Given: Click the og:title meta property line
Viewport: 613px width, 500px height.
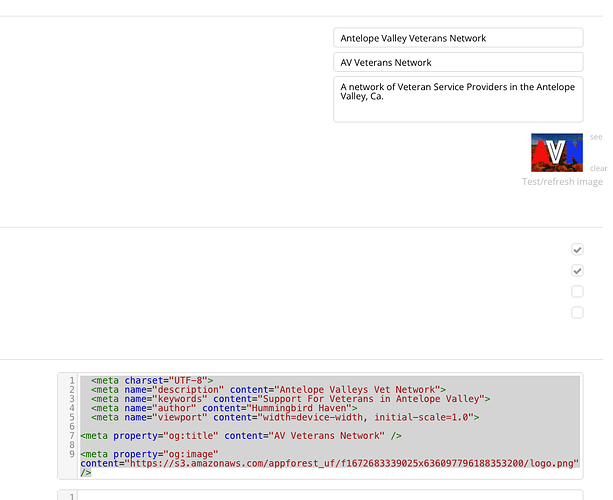Looking at the screenshot, I should tap(241, 435).
